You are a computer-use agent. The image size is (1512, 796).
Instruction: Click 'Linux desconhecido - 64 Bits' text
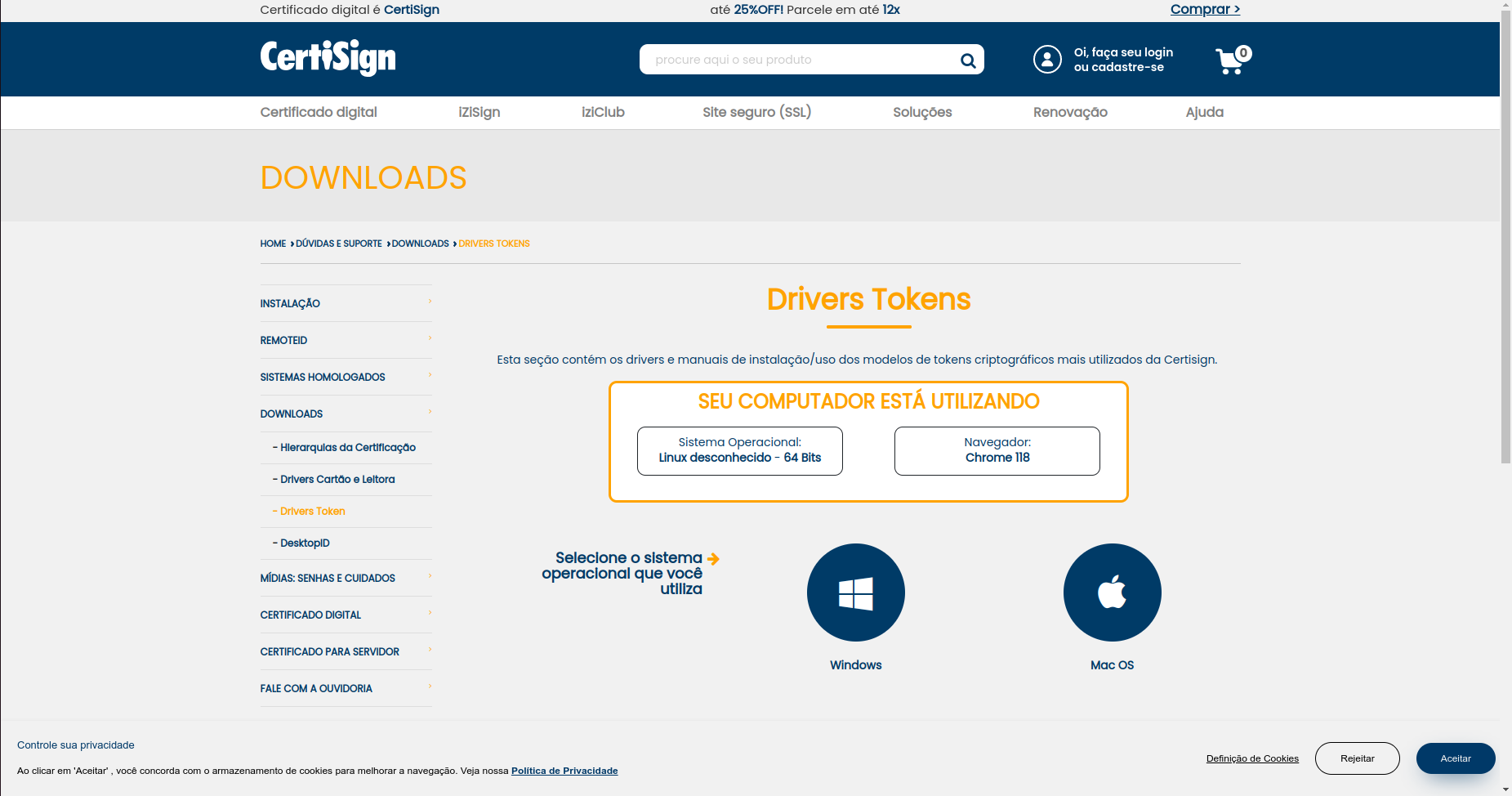click(x=740, y=458)
